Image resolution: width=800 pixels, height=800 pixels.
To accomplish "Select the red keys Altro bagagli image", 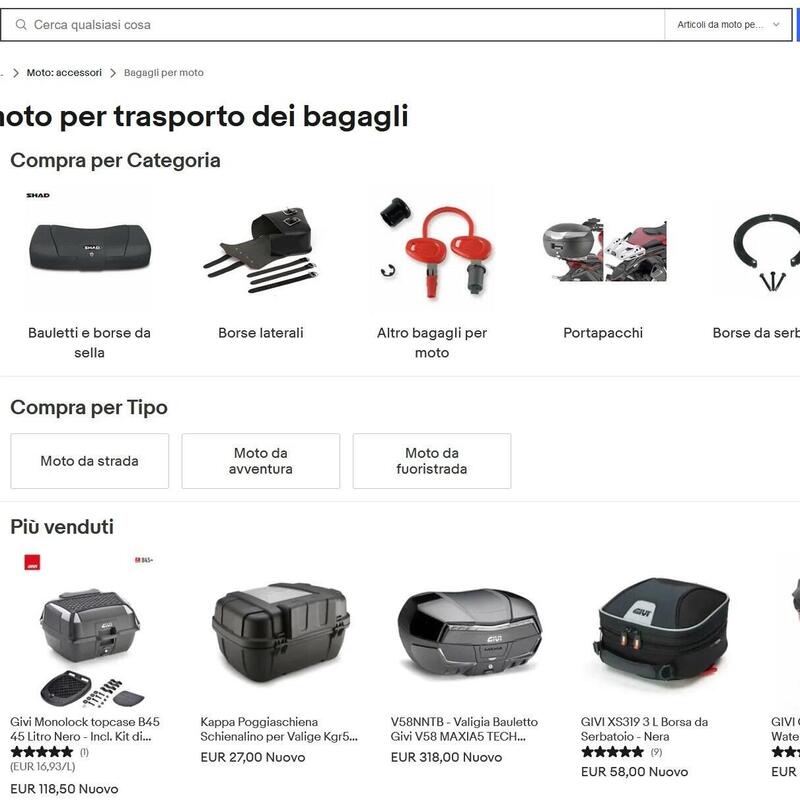I will point(432,248).
